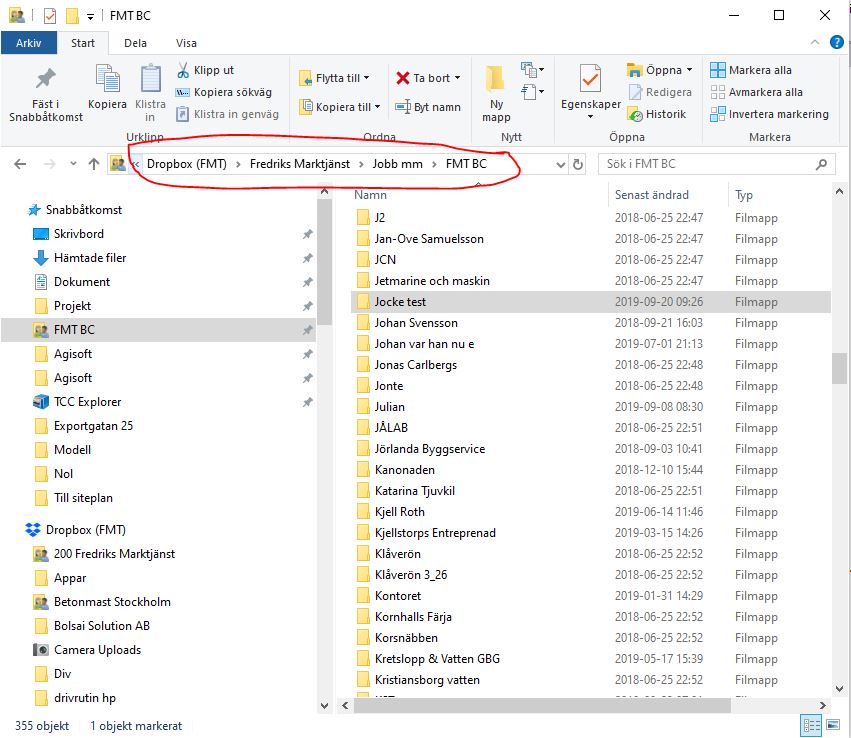This screenshot has height=738, width=851.
Task: Select the Kjellstorps Entreprenad folder
Action: coord(591,533)
